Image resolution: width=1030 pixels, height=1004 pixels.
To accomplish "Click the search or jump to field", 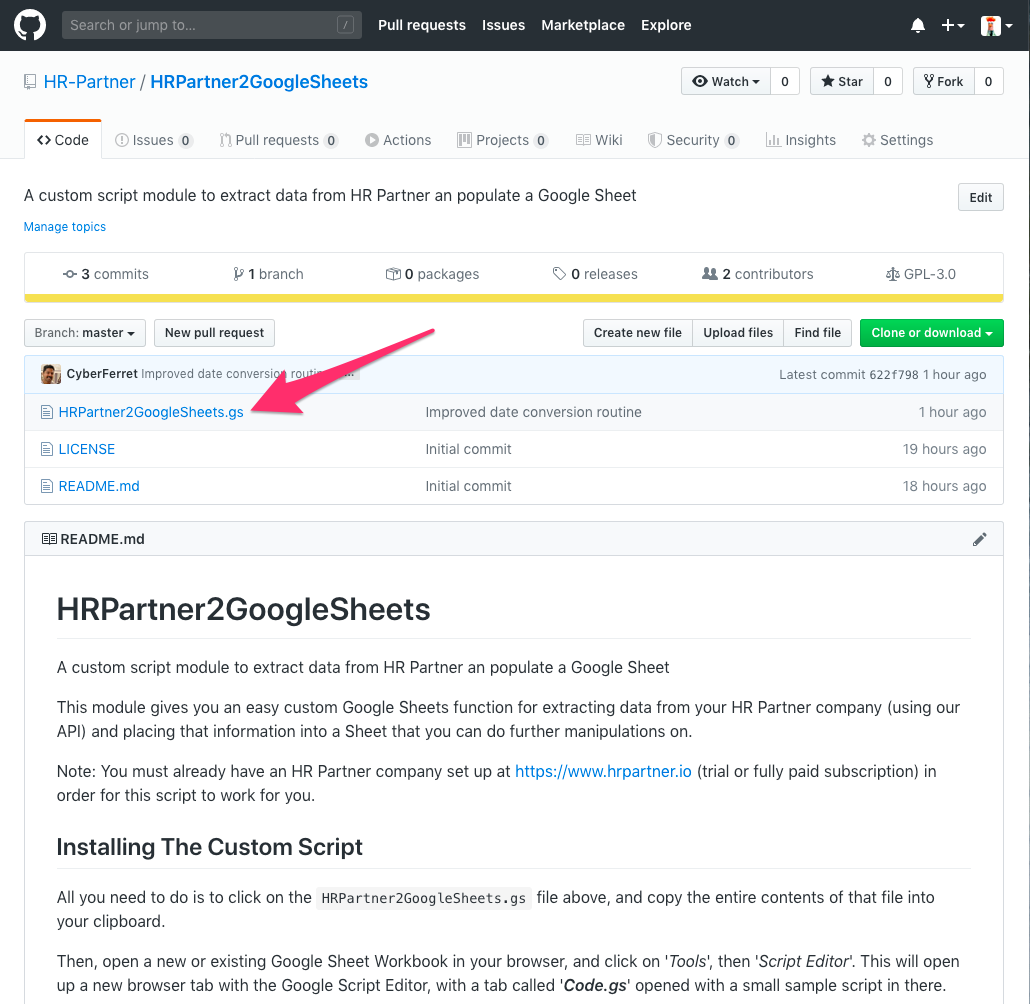I will coord(212,25).
